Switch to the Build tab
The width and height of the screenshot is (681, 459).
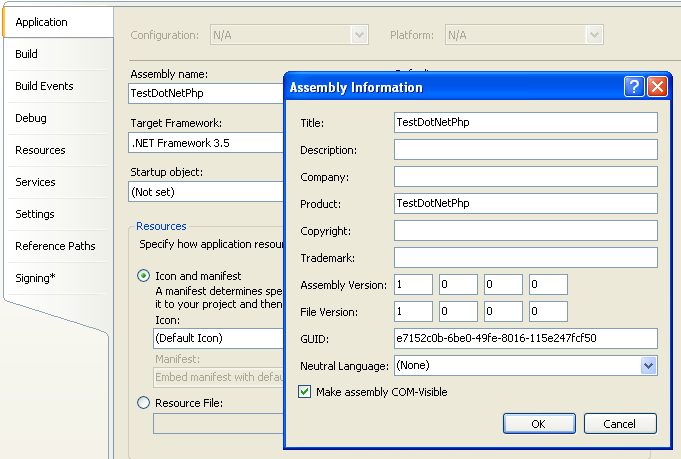27,54
